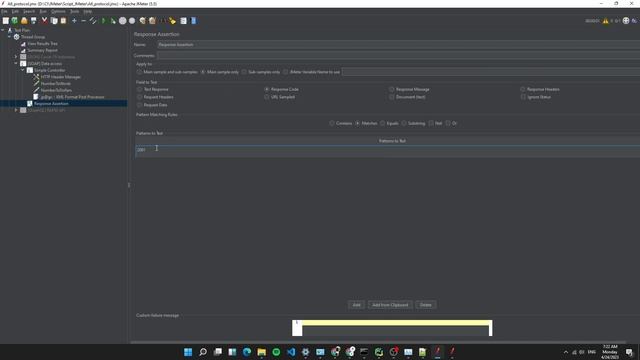Click the Delete pattern button

425,305
